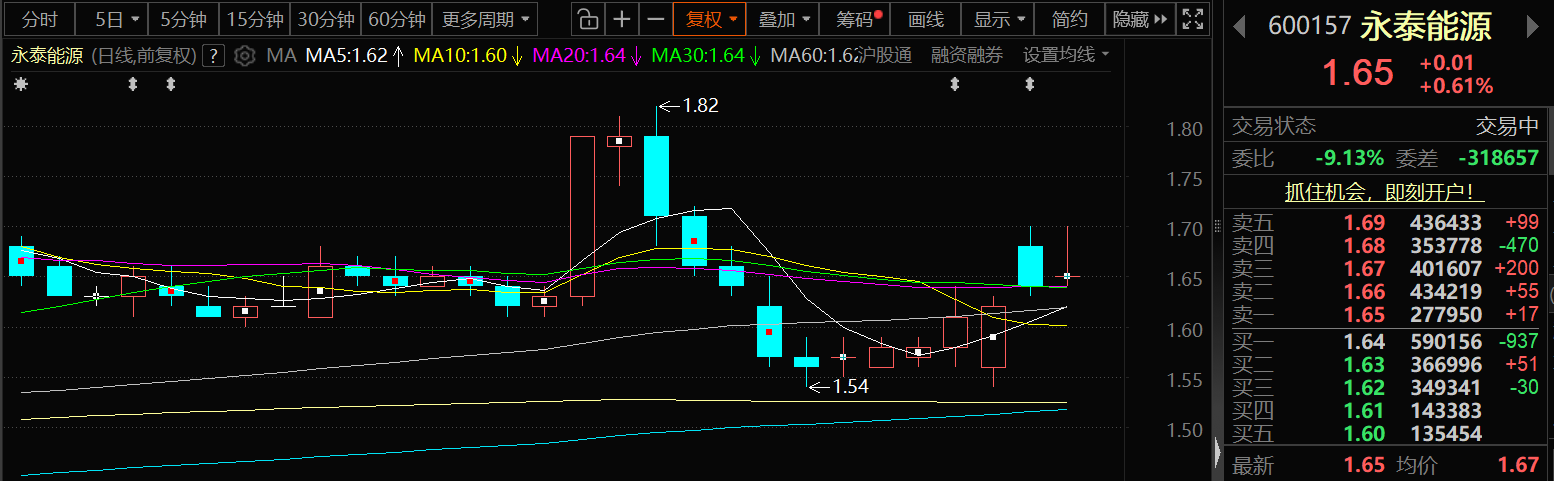This screenshot has width=1554, height=481.
Task: Enter fullscreen with expand arrows icon
Action: tap(1192, 19)
